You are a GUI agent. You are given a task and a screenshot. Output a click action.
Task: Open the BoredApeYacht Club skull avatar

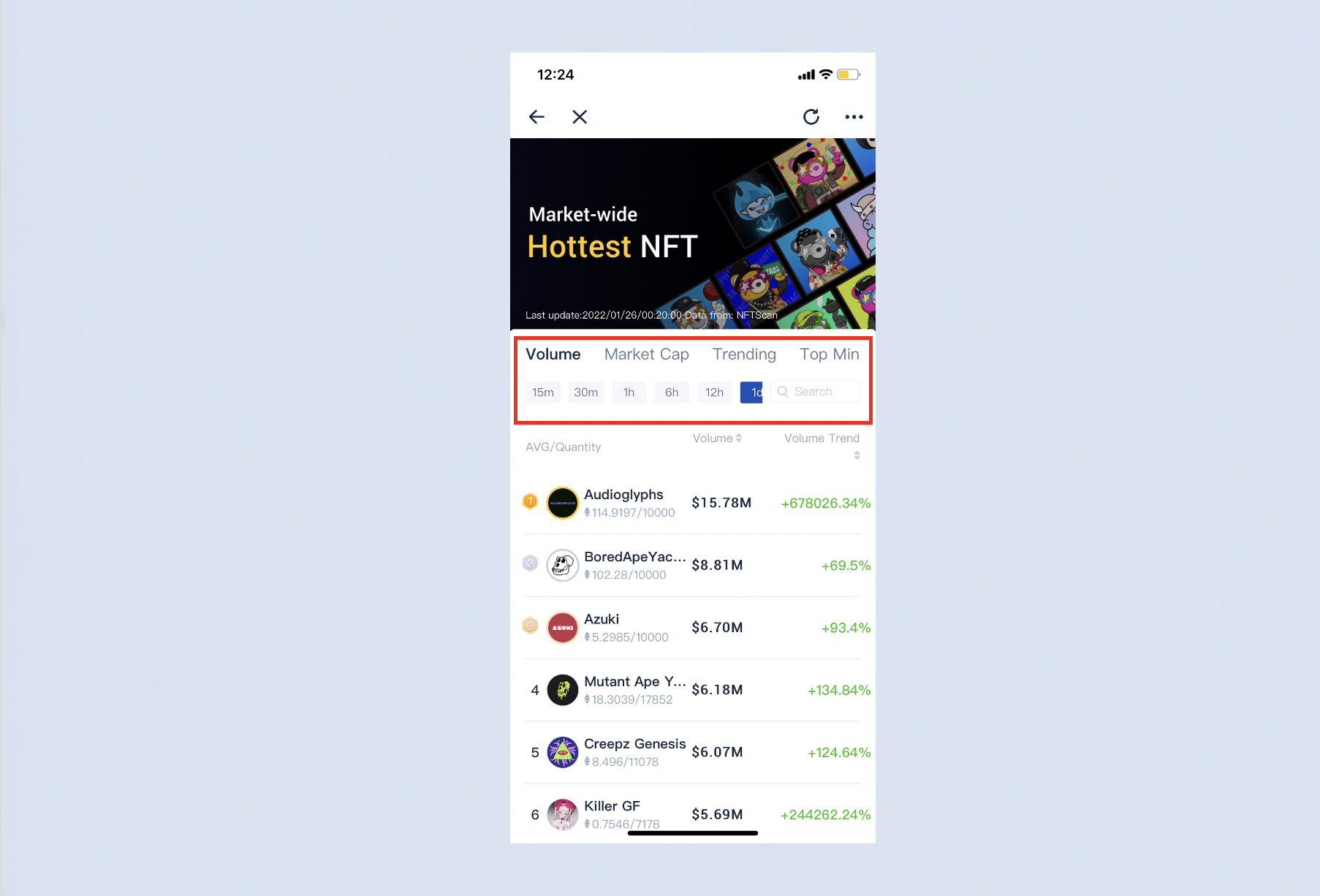click(563, 565)
